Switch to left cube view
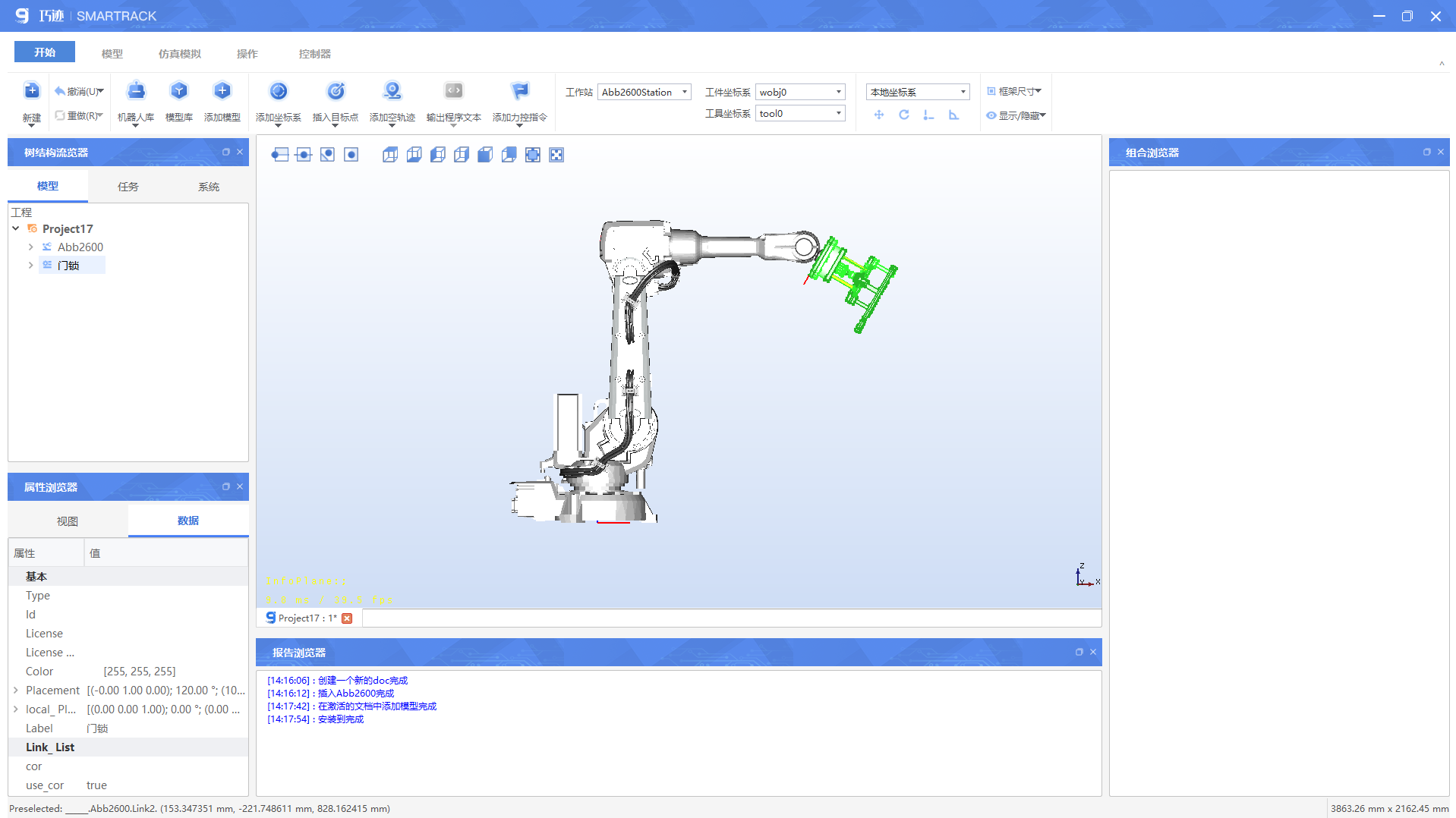1456x818 pixels. [x=438, y=155]
